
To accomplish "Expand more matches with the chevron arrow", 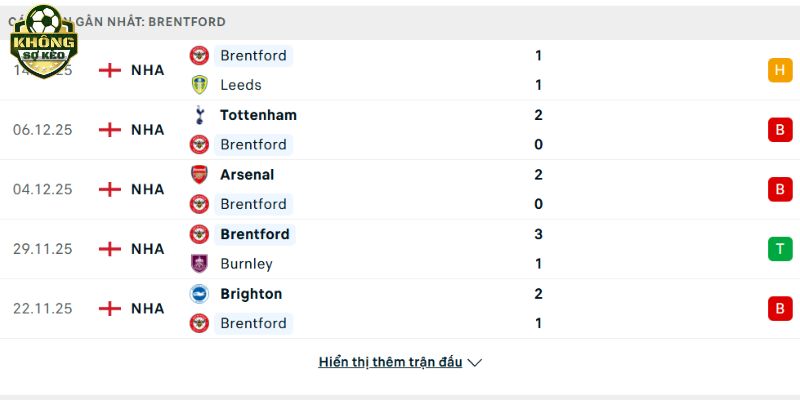I will [x=475, y=362].
